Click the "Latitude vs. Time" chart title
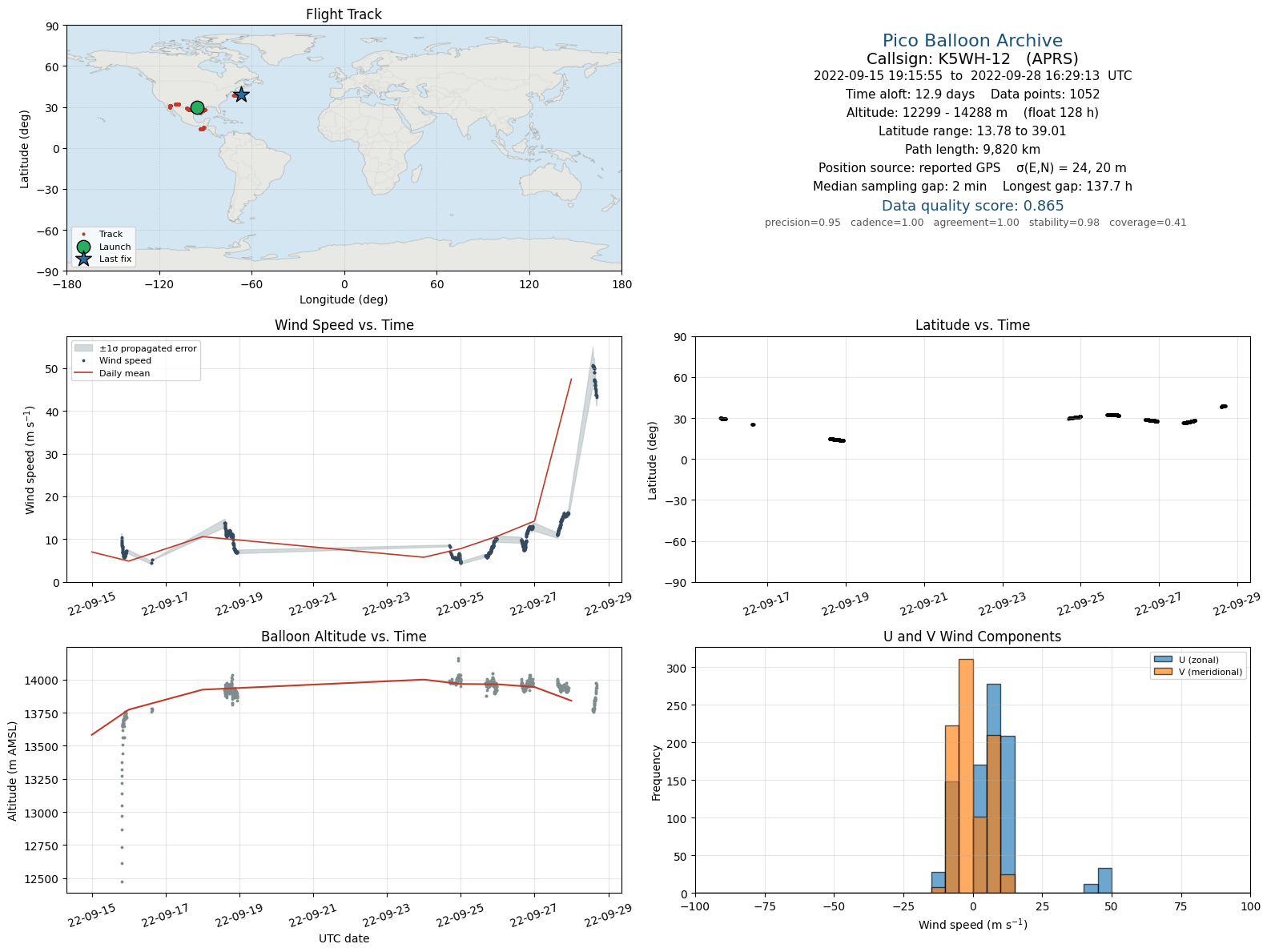Screen dimensions: 1271x952 tap(972, 325)
